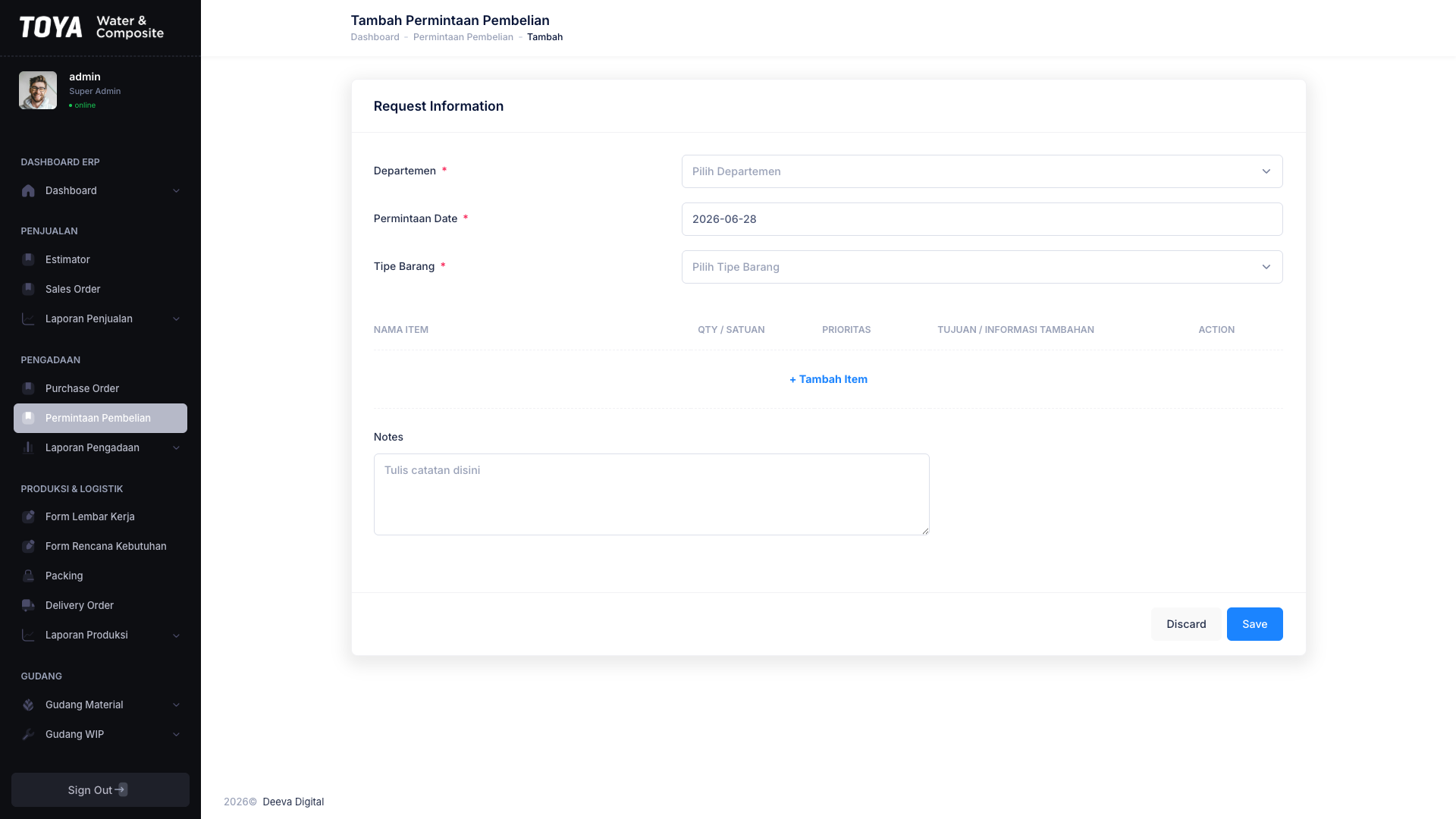Go to Purchase Order menu item
1456x819 pixels.
click(x=100, y=388)
